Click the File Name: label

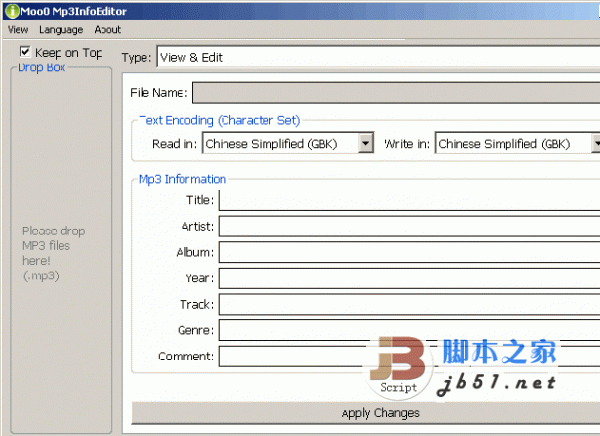point(158,93)
